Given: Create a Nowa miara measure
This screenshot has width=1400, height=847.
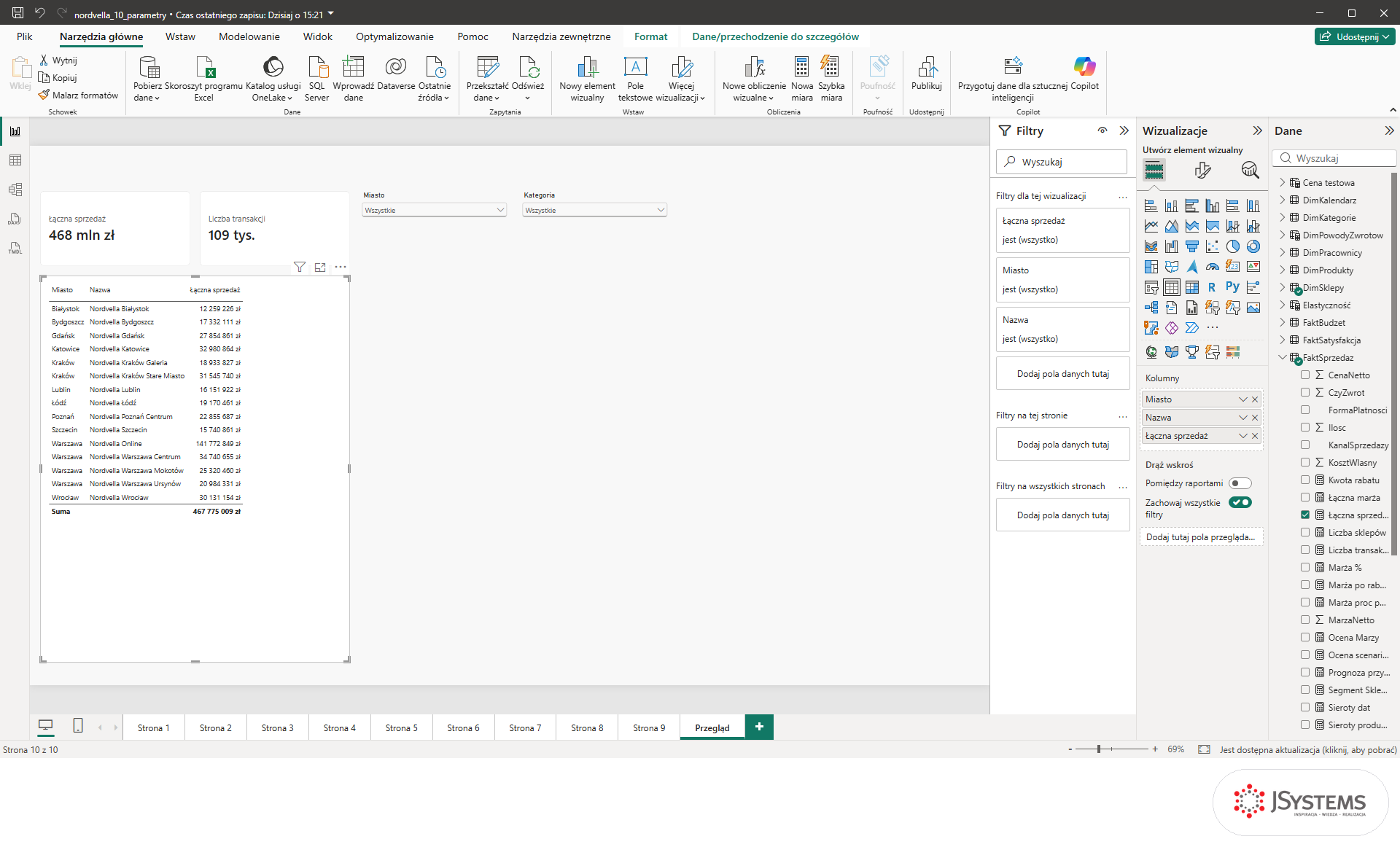Looking at the screenshot, I should coord(802,79).
